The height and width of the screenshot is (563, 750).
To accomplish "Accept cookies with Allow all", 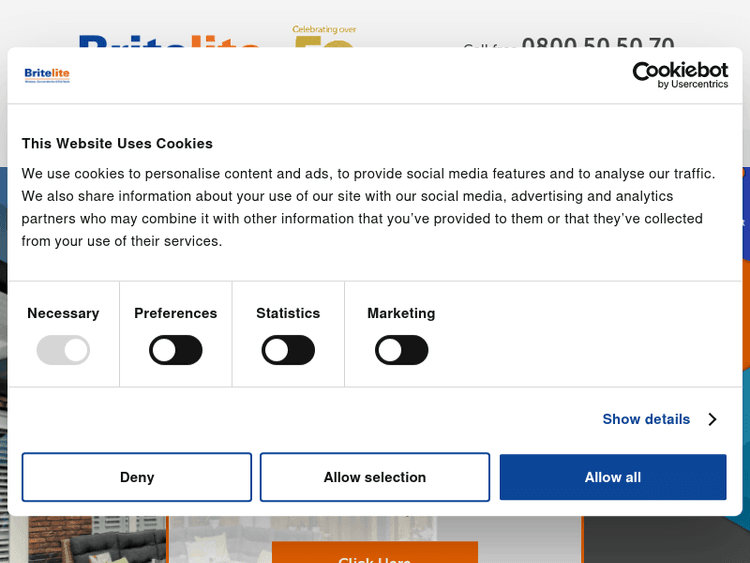I will pyautogui.click(x=613, y=477).
